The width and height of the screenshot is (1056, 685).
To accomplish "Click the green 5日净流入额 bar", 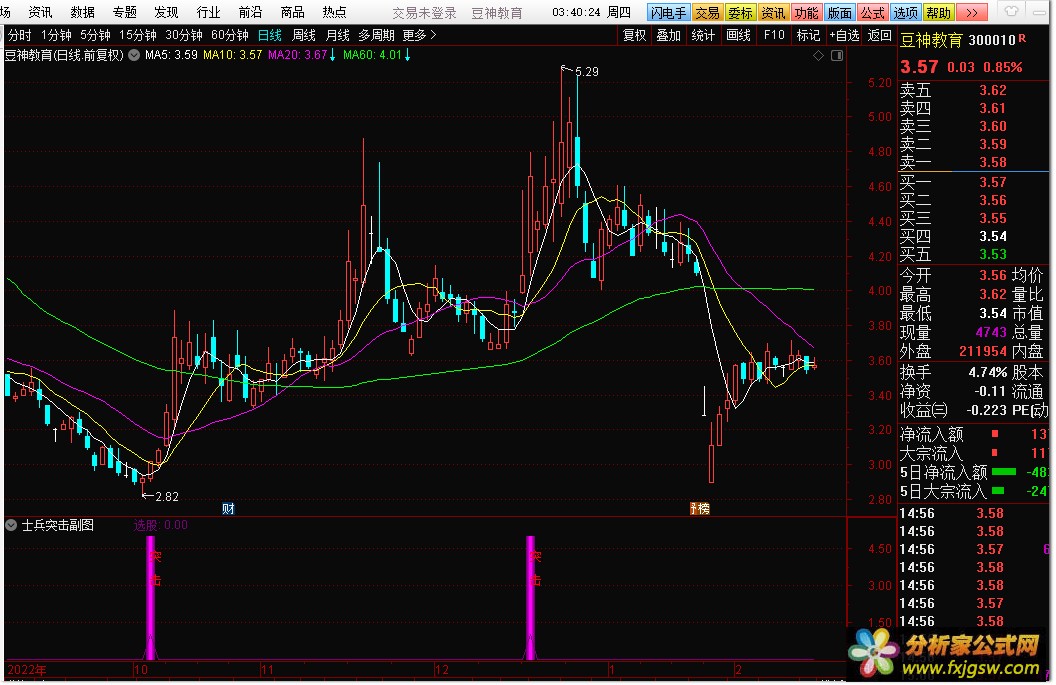I will point(1003,471).
